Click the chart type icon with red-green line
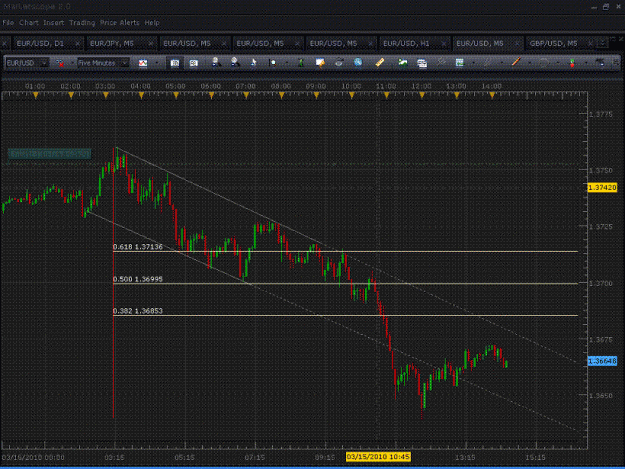This screenshot has width=625, height=469. (x=143, y=63)
